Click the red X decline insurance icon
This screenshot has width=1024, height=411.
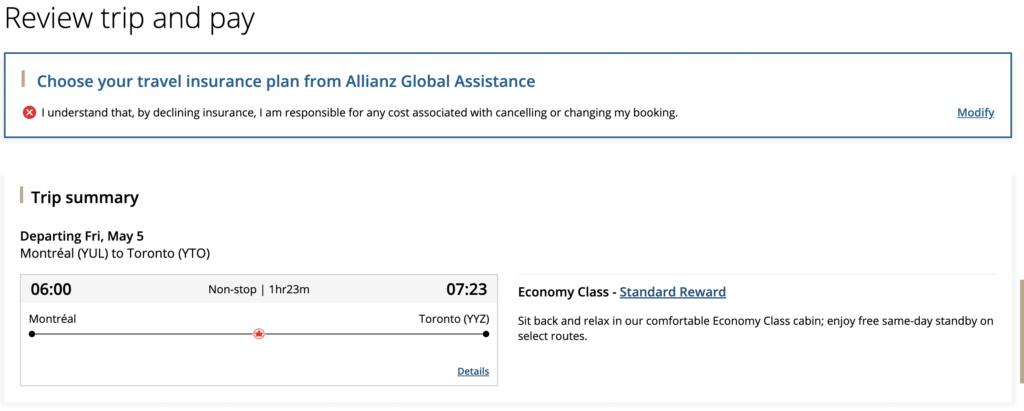(x=29, y=113)
